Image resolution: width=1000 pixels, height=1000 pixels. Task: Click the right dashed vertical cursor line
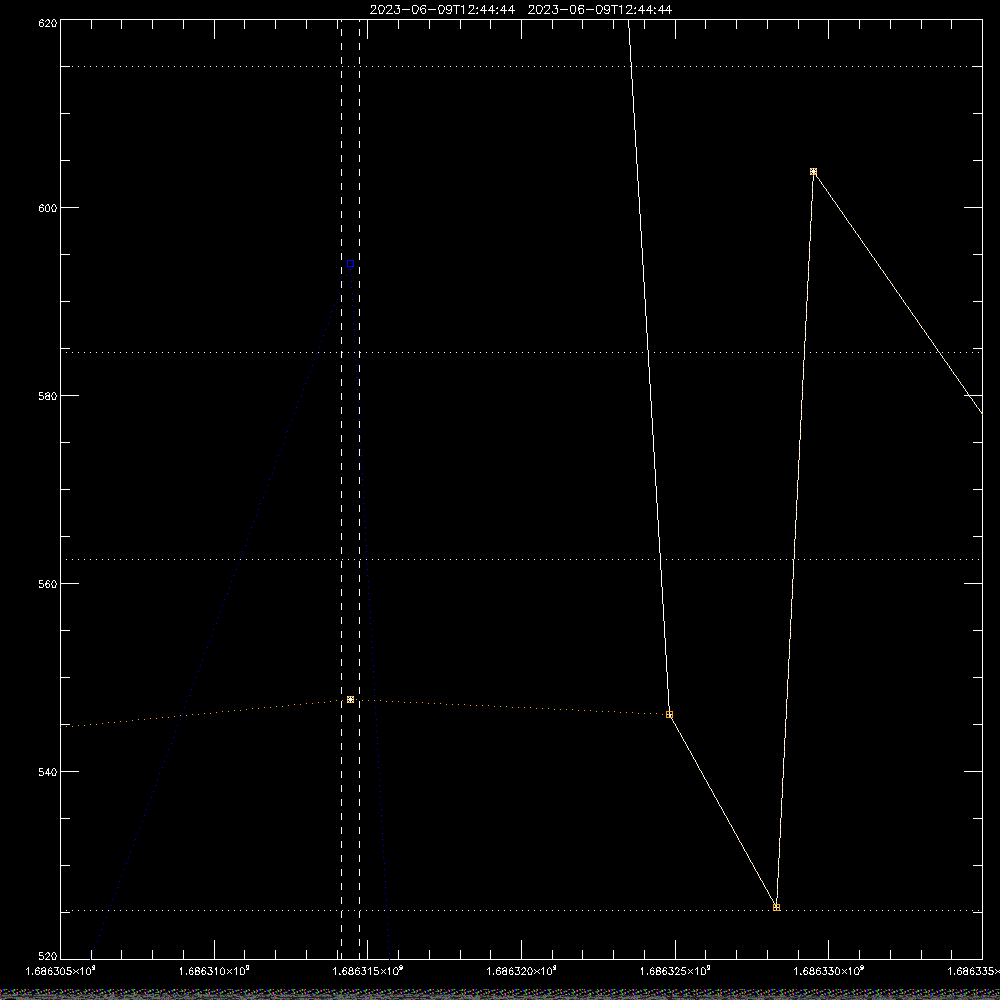[359, 488]
